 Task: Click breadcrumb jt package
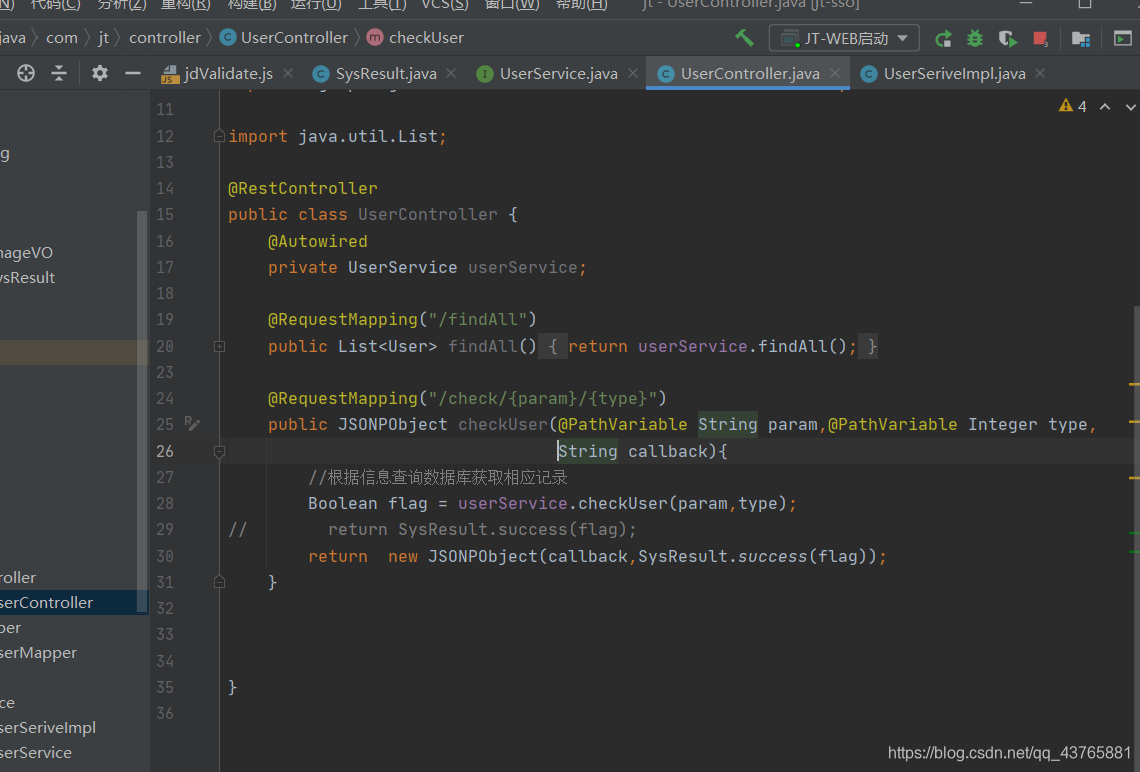[x=103, y=38]
